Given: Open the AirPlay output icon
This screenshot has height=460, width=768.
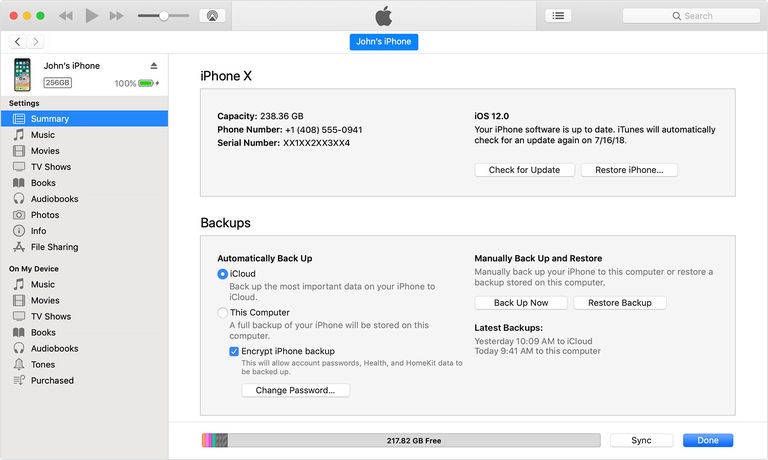Looking at the screenshot, I should click(x=212, y=16).
